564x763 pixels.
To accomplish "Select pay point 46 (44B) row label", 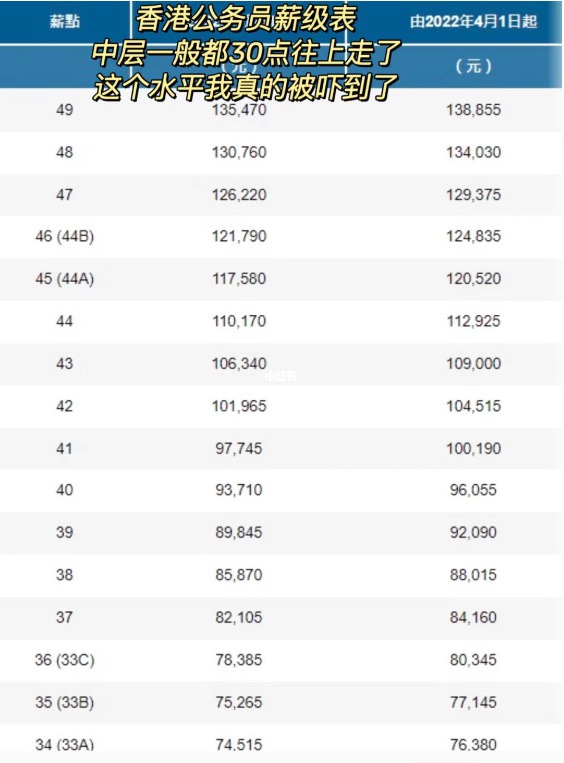I will (x=64, y=236).
